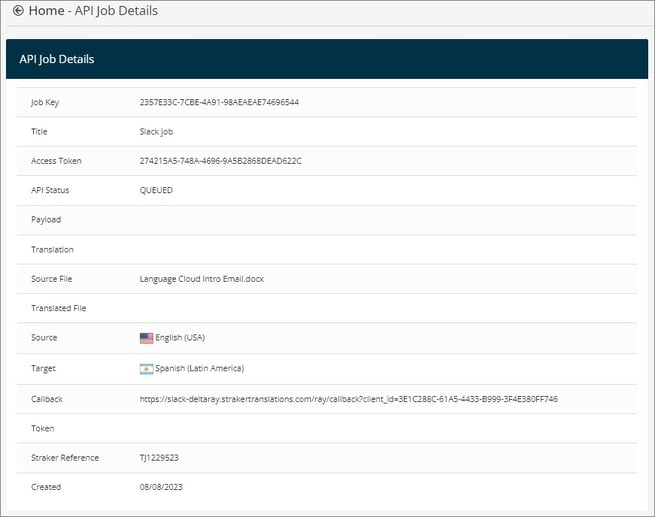Click source file Language Cloud Intro Email.docx
The width and height of the screenshot is (655, 517).
(202, 279)
